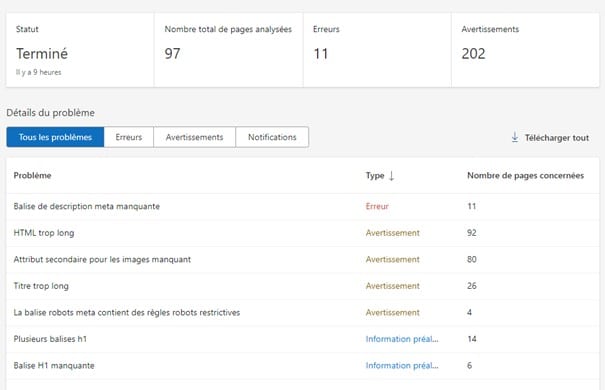Click the Il y a 9 heures timestamp
This screenshot has width=605, height=390.
[39, 73]
